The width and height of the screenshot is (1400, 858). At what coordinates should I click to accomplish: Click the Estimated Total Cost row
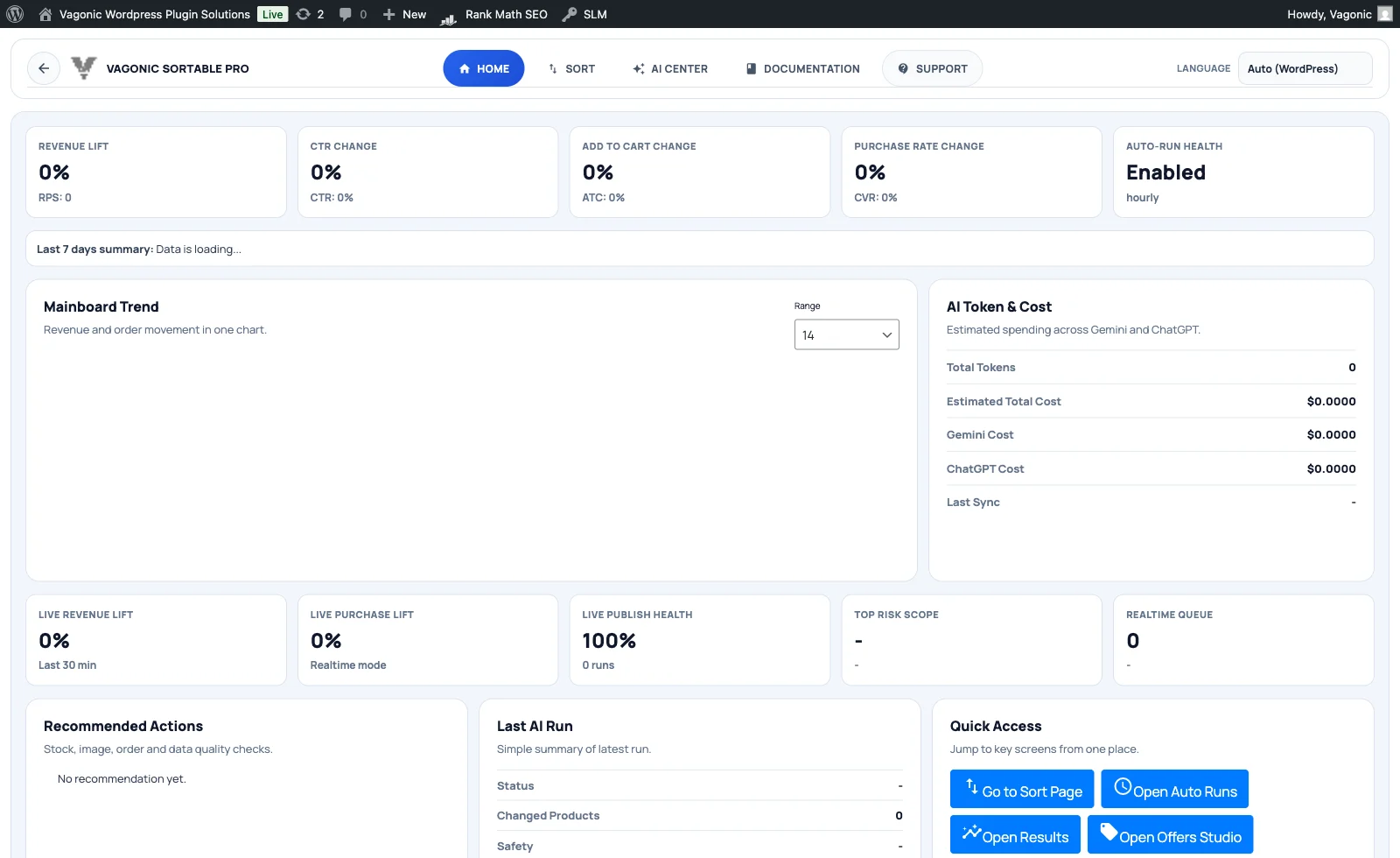[x=1151, y=401]
